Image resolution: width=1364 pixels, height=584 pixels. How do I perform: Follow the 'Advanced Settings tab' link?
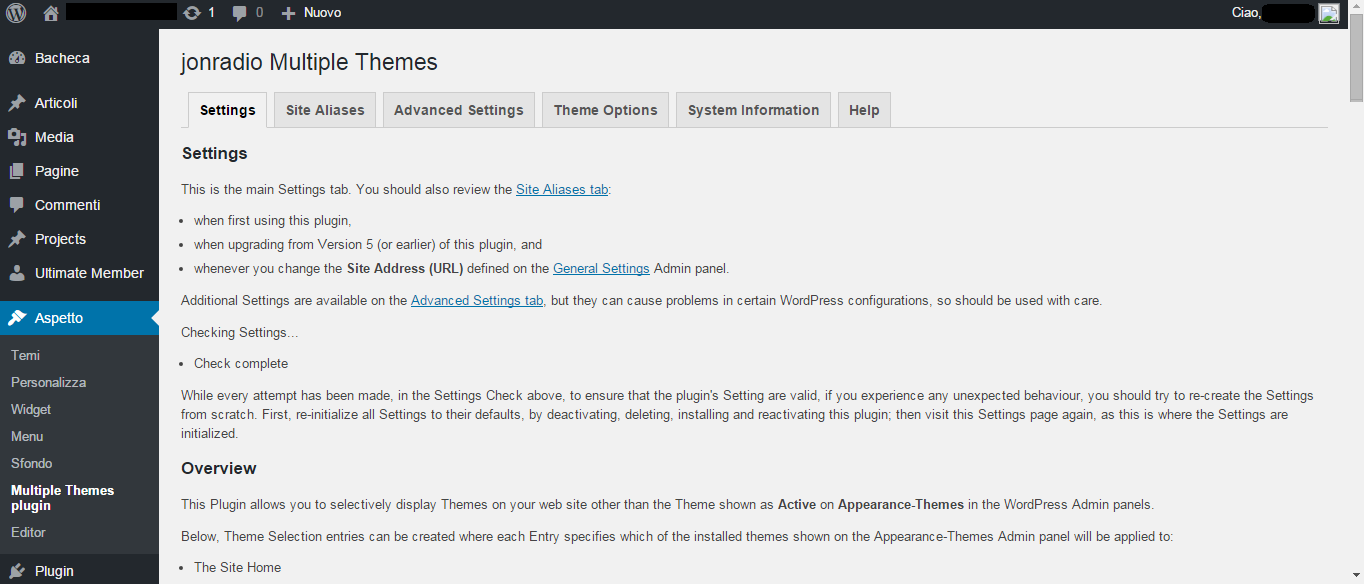[x=477, y=300]
